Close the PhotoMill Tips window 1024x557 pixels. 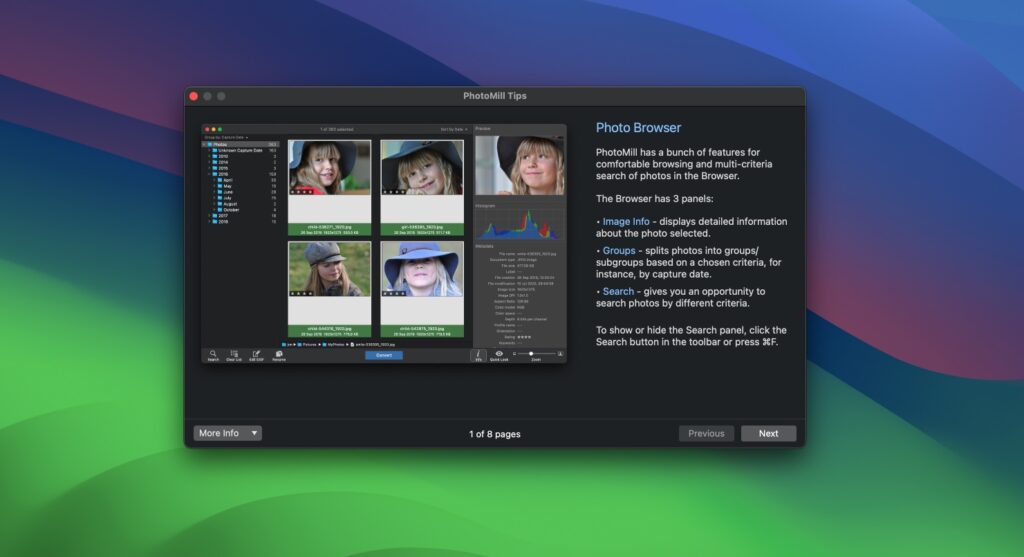[x=194, y=96]
